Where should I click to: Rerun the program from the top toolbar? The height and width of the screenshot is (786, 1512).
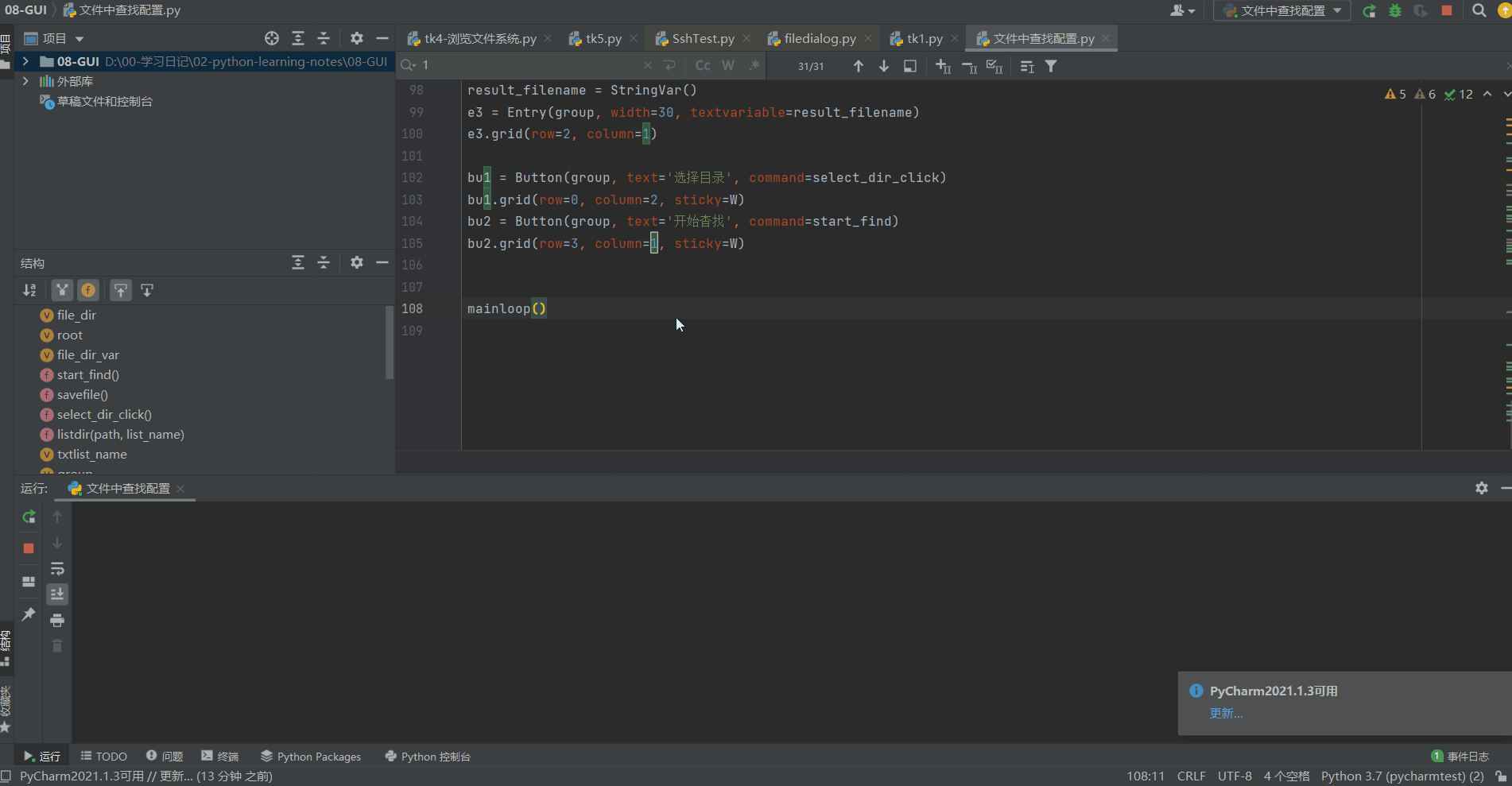[x=1369, y=11]
